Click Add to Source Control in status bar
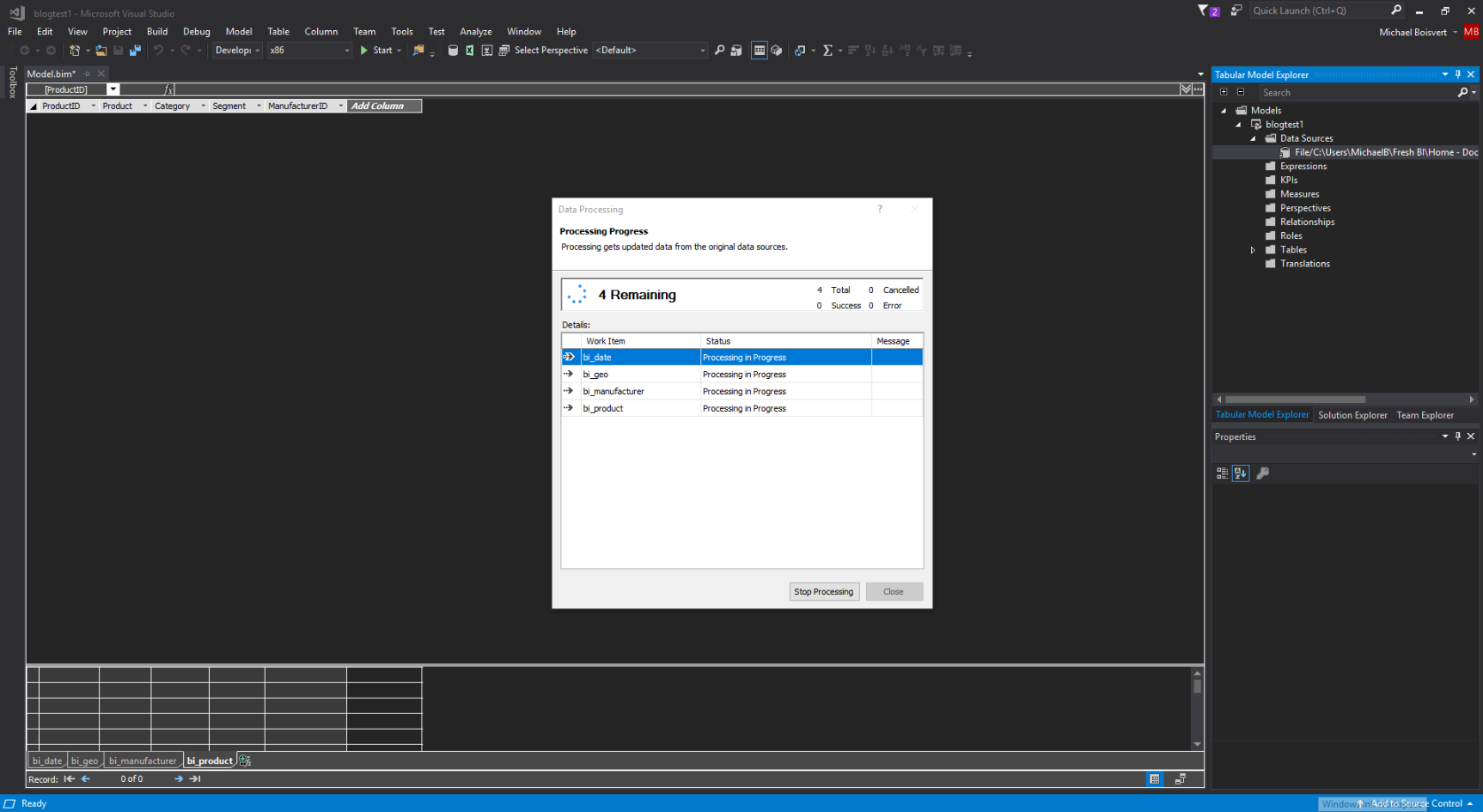The width and height of the screenshot is (1483, 812). (x=1417, y=803)
